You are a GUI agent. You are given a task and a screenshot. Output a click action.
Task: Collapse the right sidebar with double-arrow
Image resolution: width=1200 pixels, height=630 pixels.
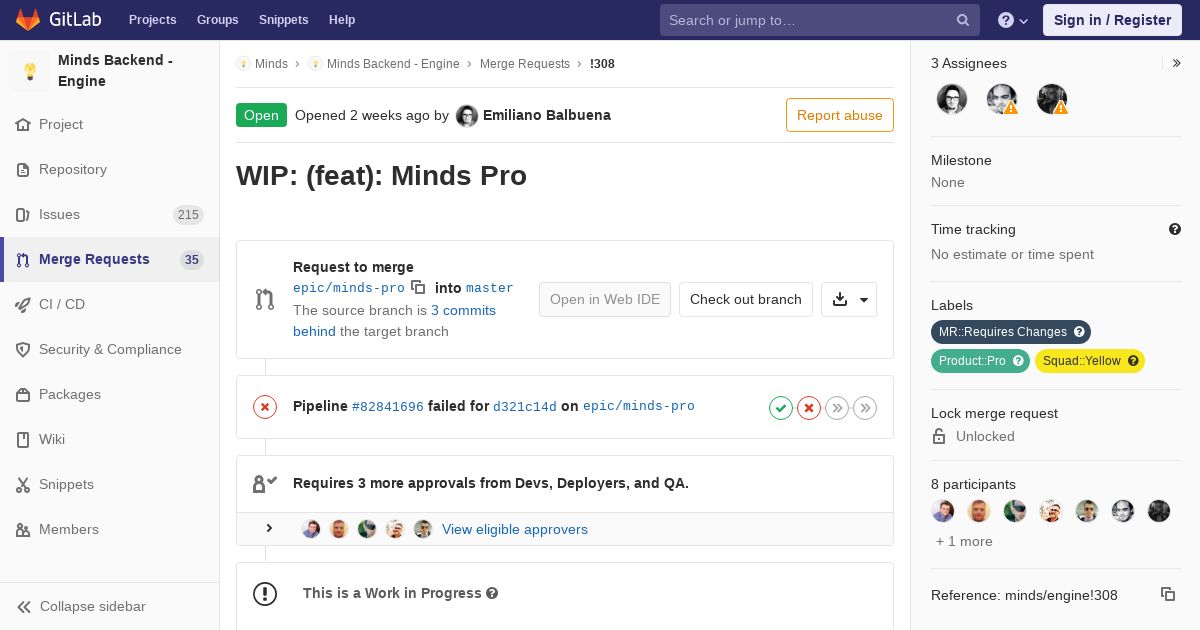tap(1177, 63)
